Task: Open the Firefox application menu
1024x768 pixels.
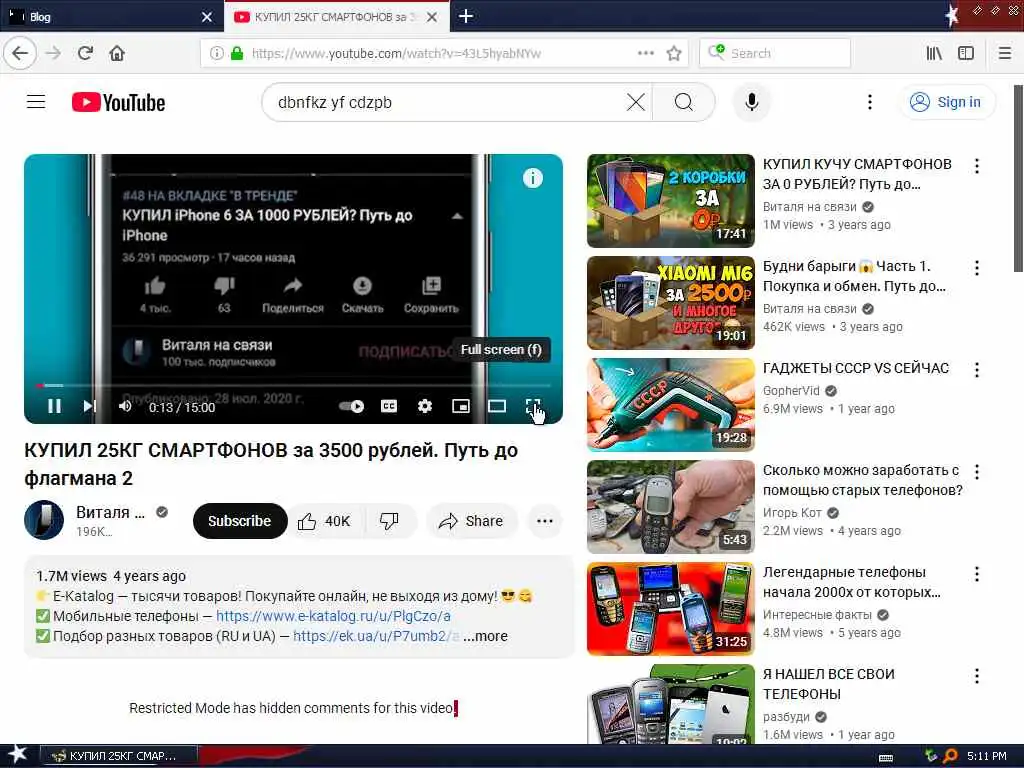Action: coord(1005,53)
